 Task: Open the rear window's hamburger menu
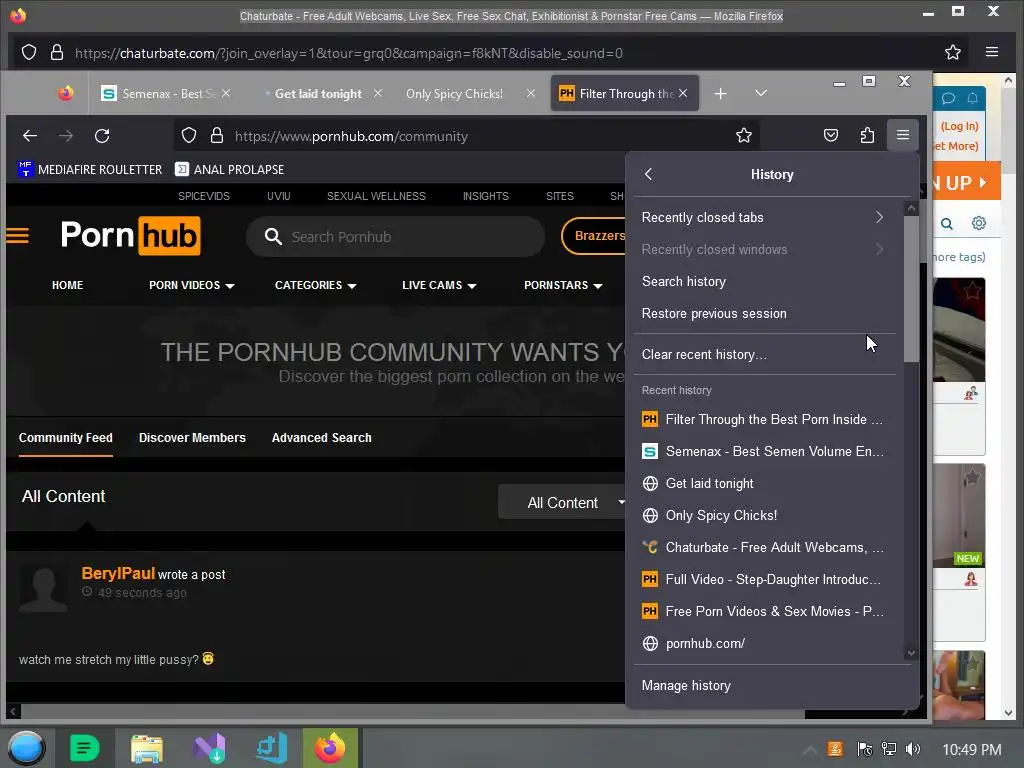[992, 52]
